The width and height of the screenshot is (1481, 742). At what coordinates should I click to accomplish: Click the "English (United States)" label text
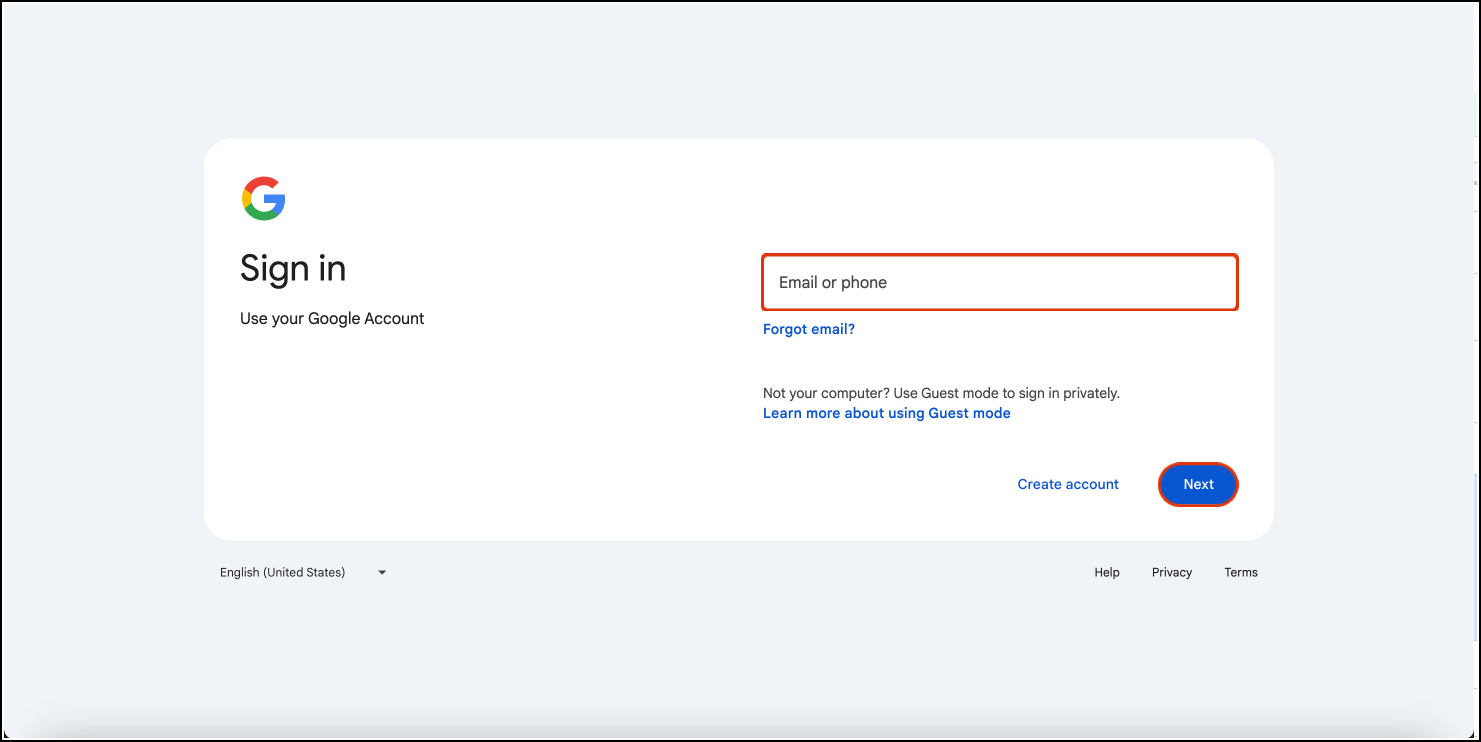click(282, 573)
